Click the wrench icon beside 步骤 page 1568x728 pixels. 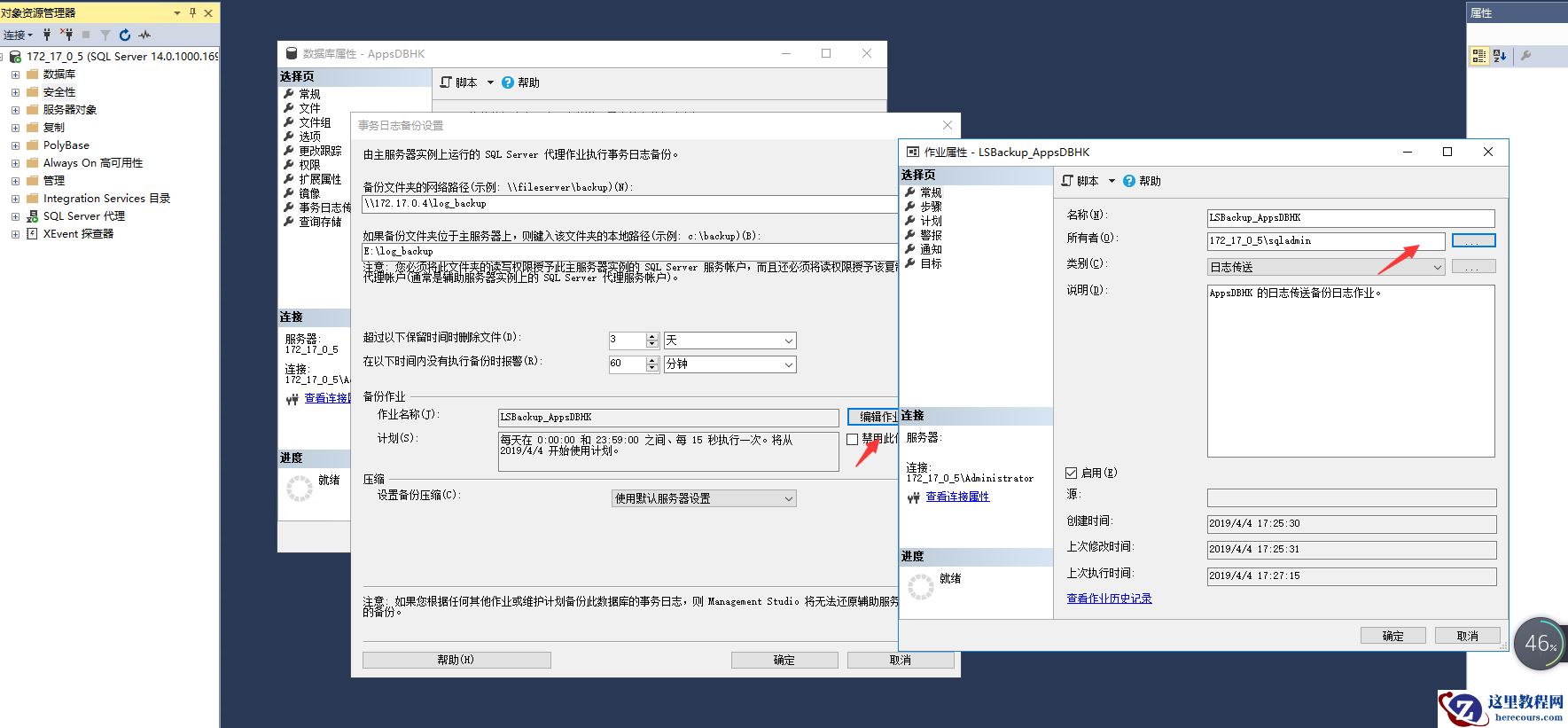click(x=910, y=207)
